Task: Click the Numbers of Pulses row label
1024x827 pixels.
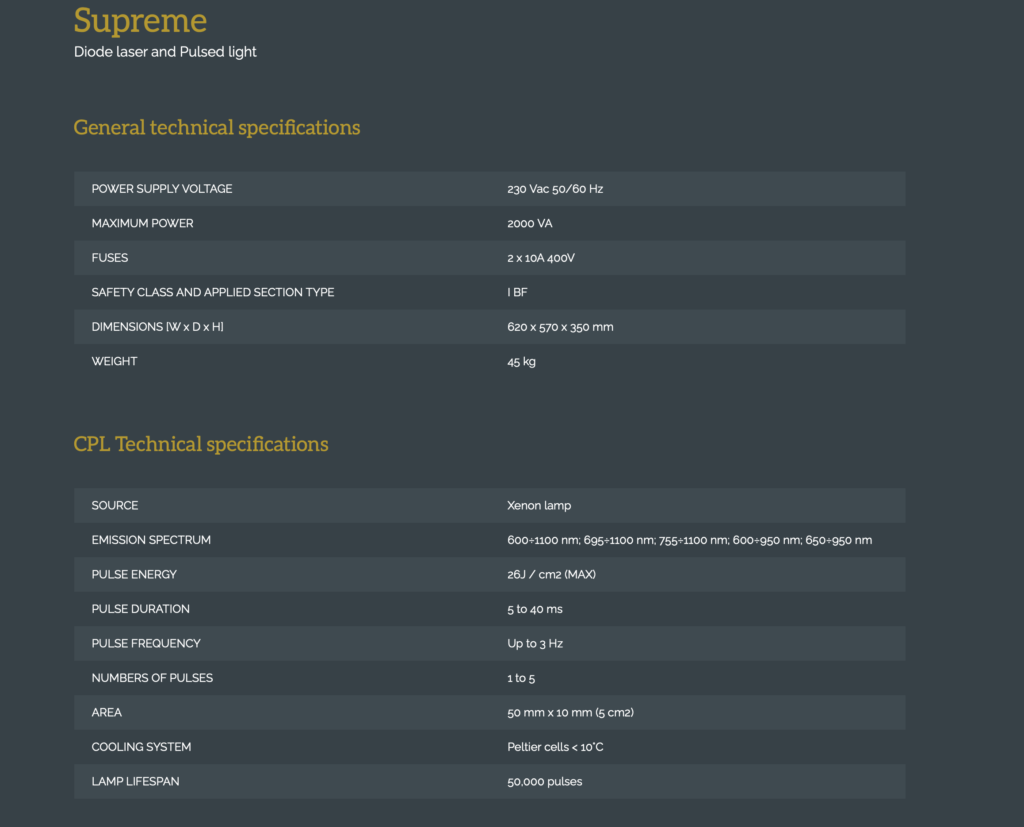Action: point(152,678)
